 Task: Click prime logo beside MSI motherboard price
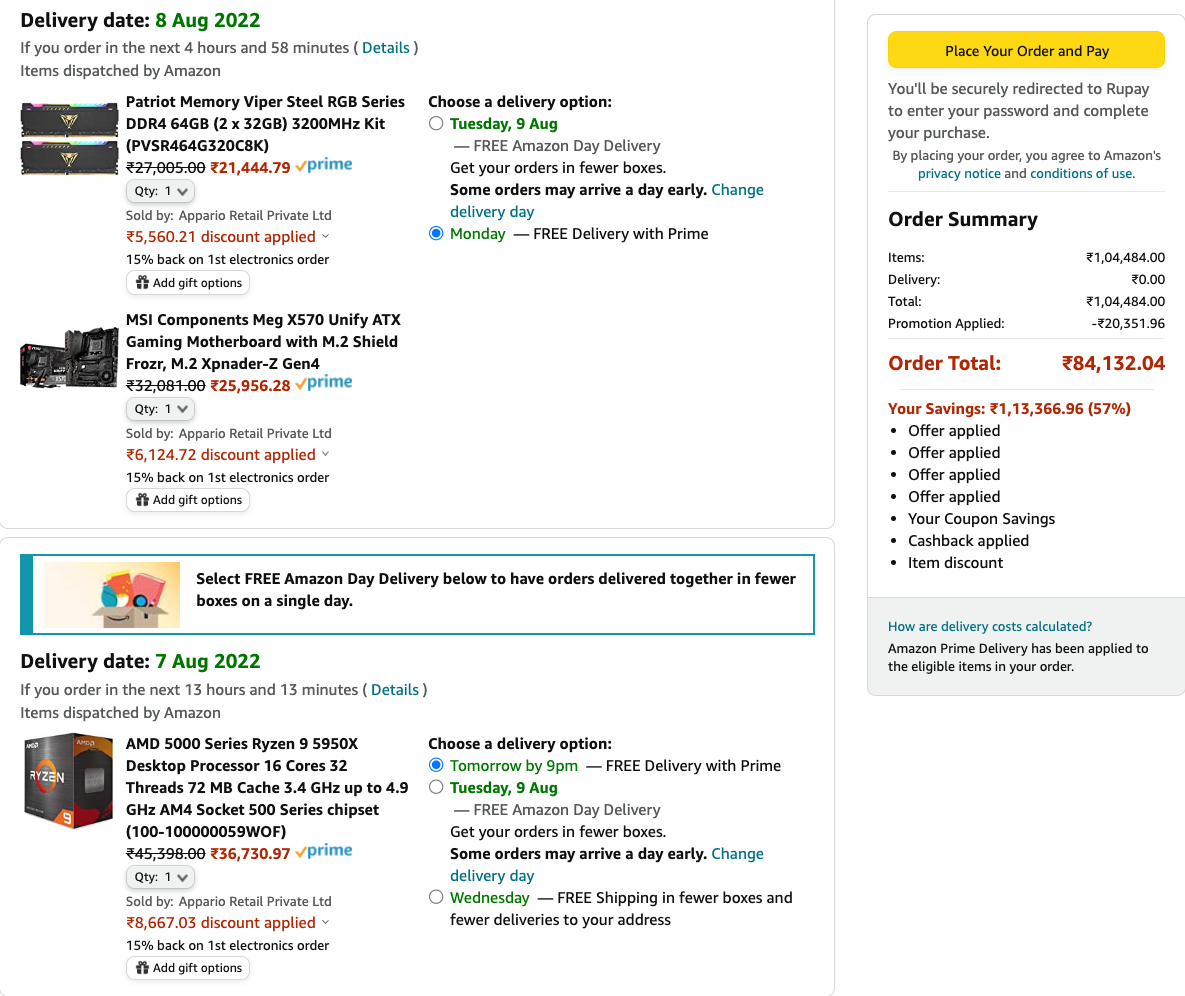[323, 383]
